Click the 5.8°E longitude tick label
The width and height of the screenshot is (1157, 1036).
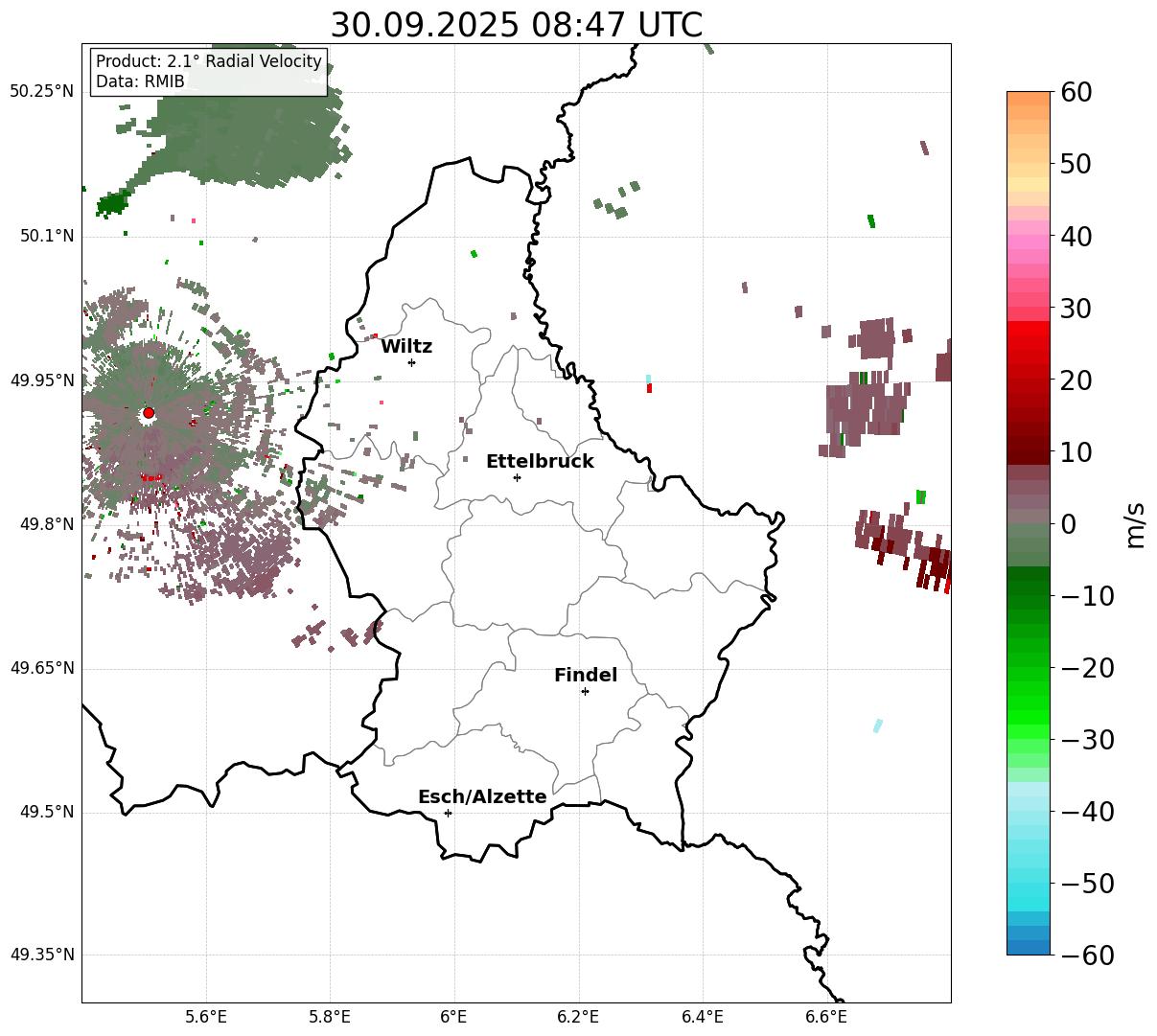click(x=331, y=1017)
